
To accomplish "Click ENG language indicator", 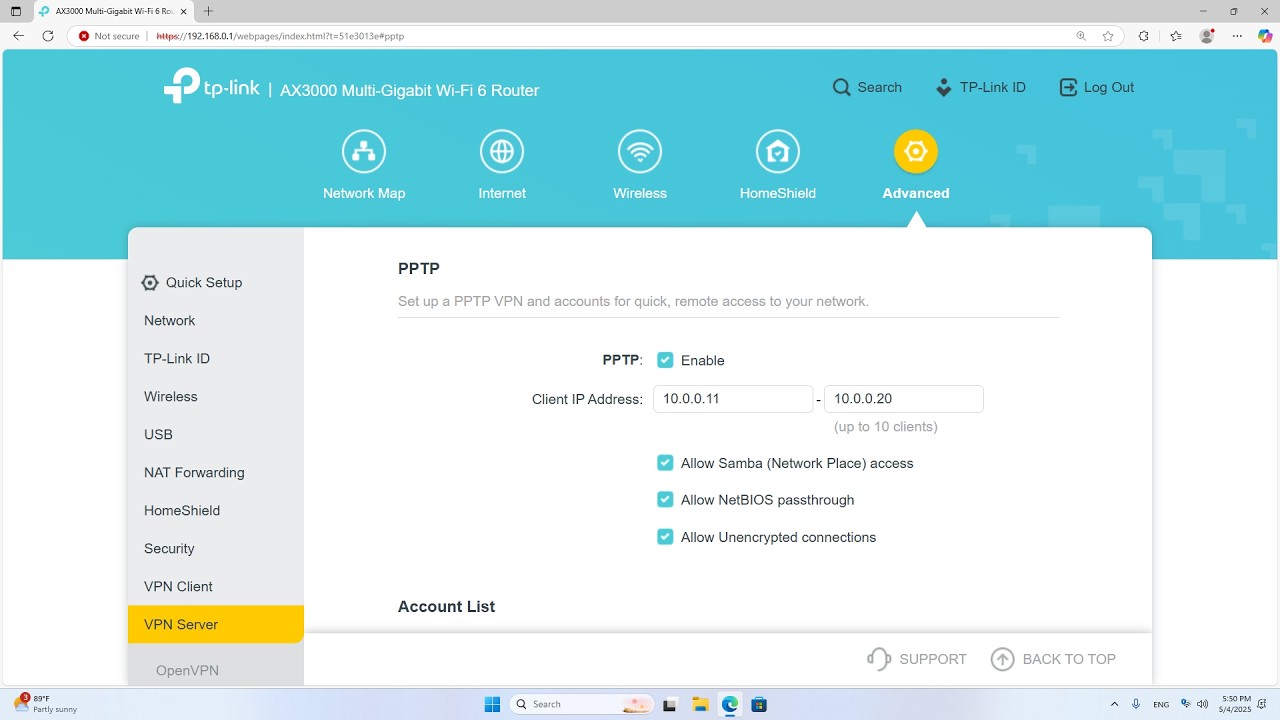I will pos(1161,704).
